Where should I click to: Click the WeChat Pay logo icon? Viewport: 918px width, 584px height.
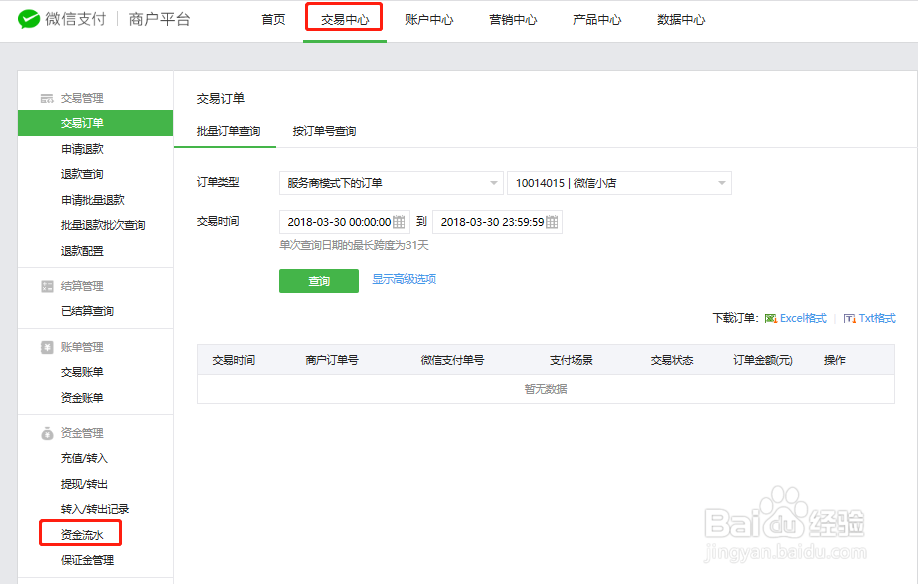click(29, 19)
